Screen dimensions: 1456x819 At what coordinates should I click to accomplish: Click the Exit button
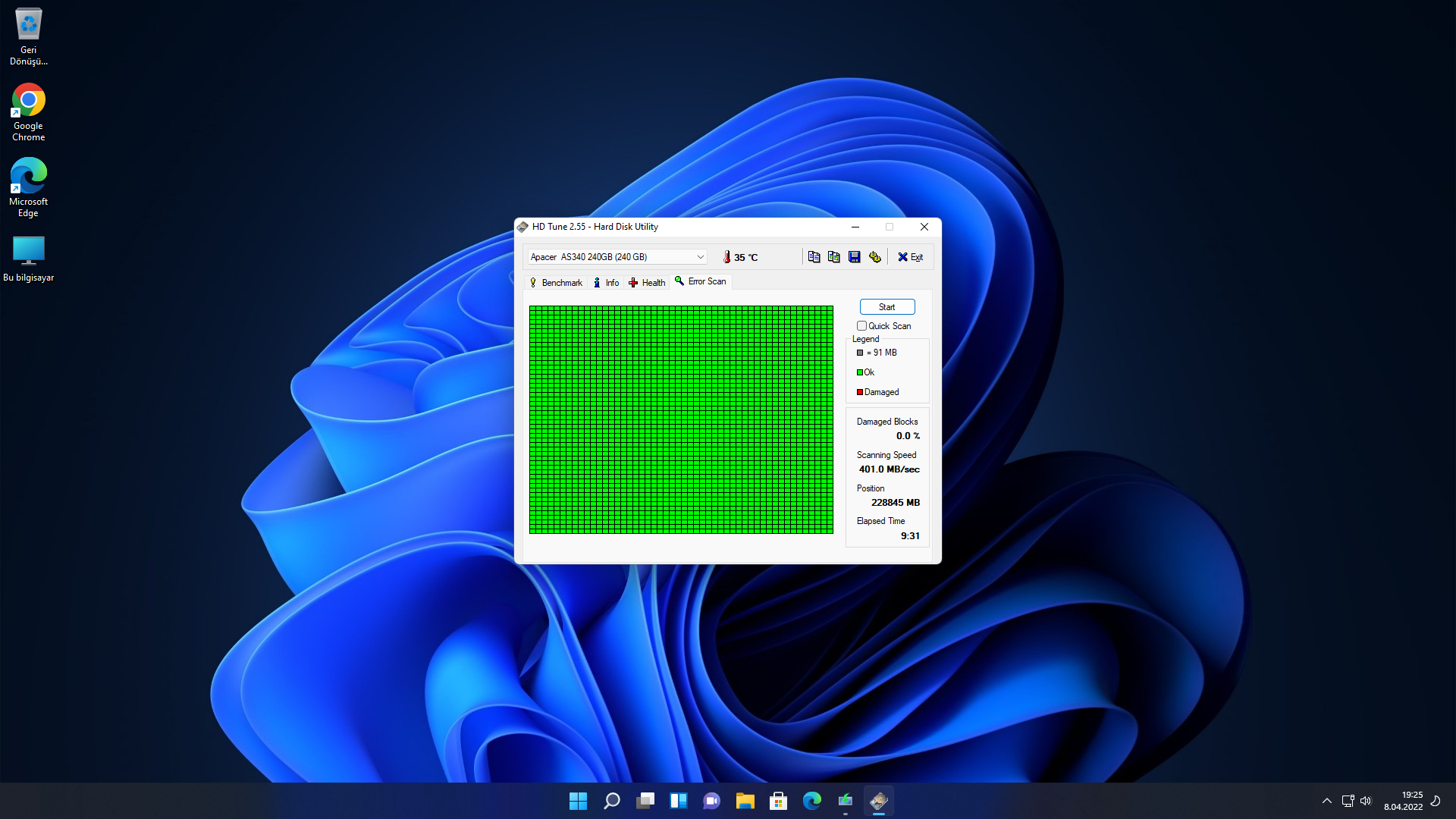[910, 257]
